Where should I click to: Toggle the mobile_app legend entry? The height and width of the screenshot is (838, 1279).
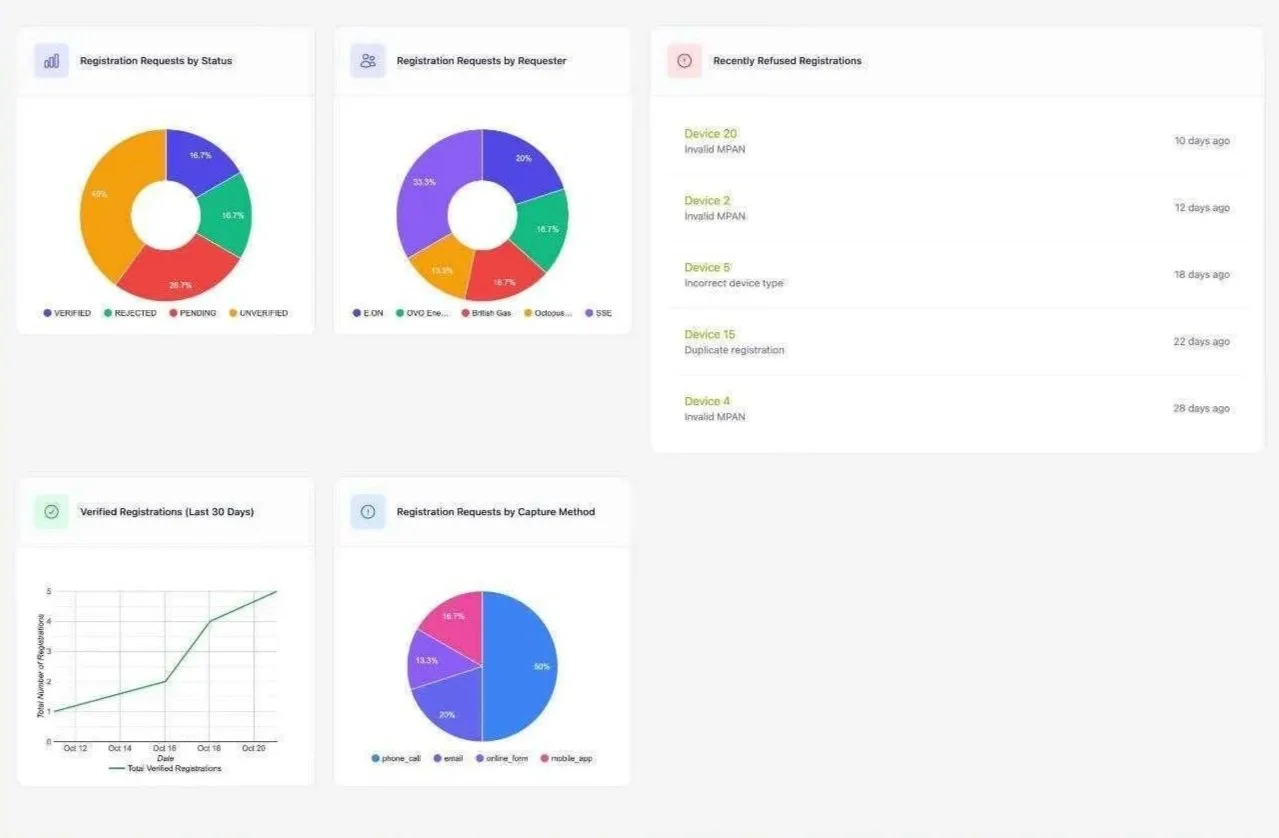tap(567, 759)
